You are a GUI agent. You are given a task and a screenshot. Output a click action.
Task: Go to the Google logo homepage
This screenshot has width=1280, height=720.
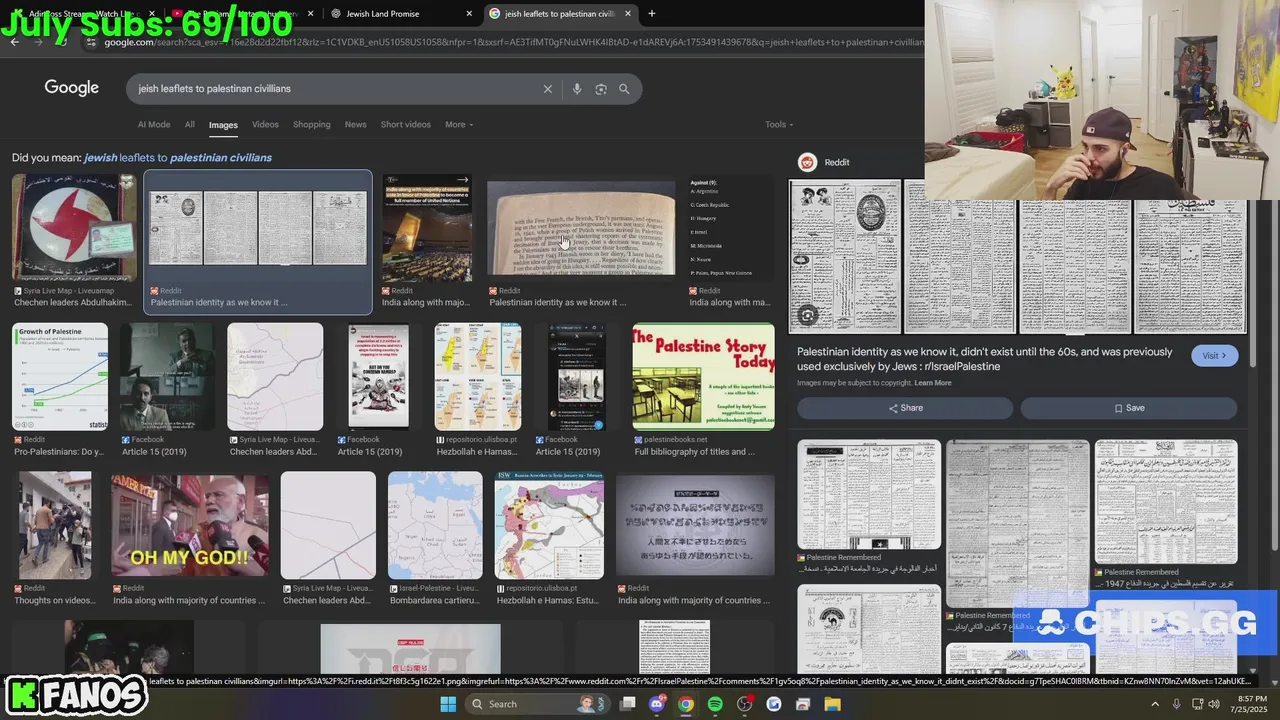point(72,88)
